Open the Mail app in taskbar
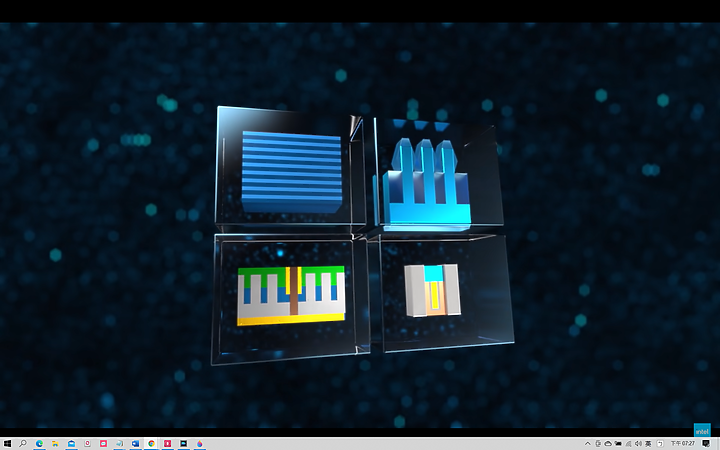Screen dimensions: 720x450 click(x=71, y=444)
